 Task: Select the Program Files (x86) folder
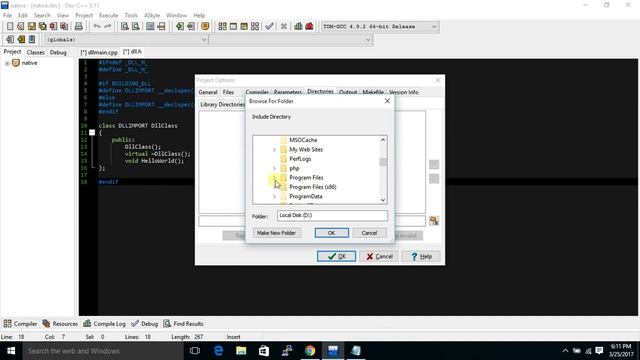point(312,187)
